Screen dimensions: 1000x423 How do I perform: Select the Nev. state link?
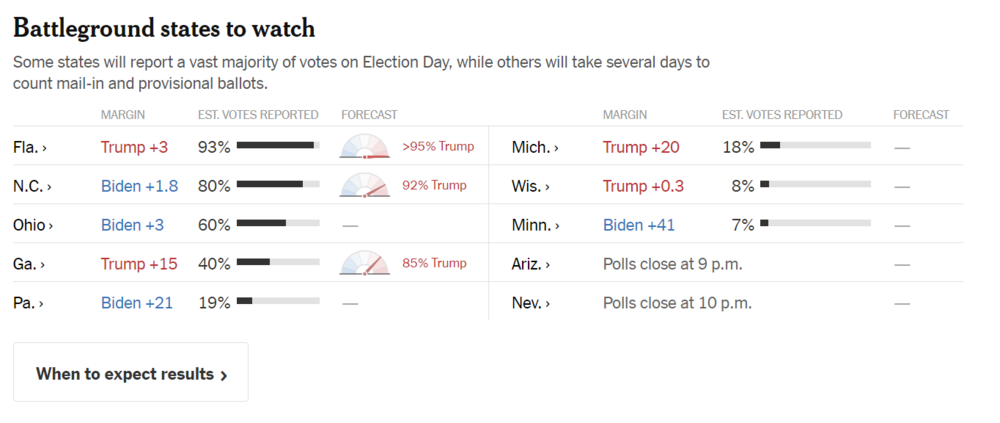click(x=531, y=303)
